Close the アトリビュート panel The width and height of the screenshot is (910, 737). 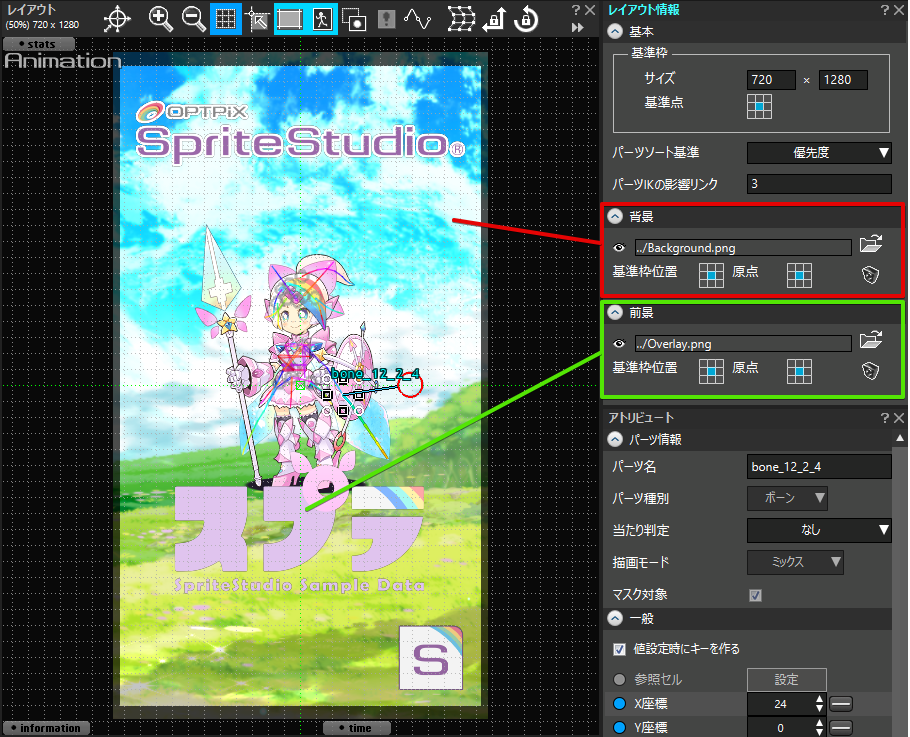(899, 418)
